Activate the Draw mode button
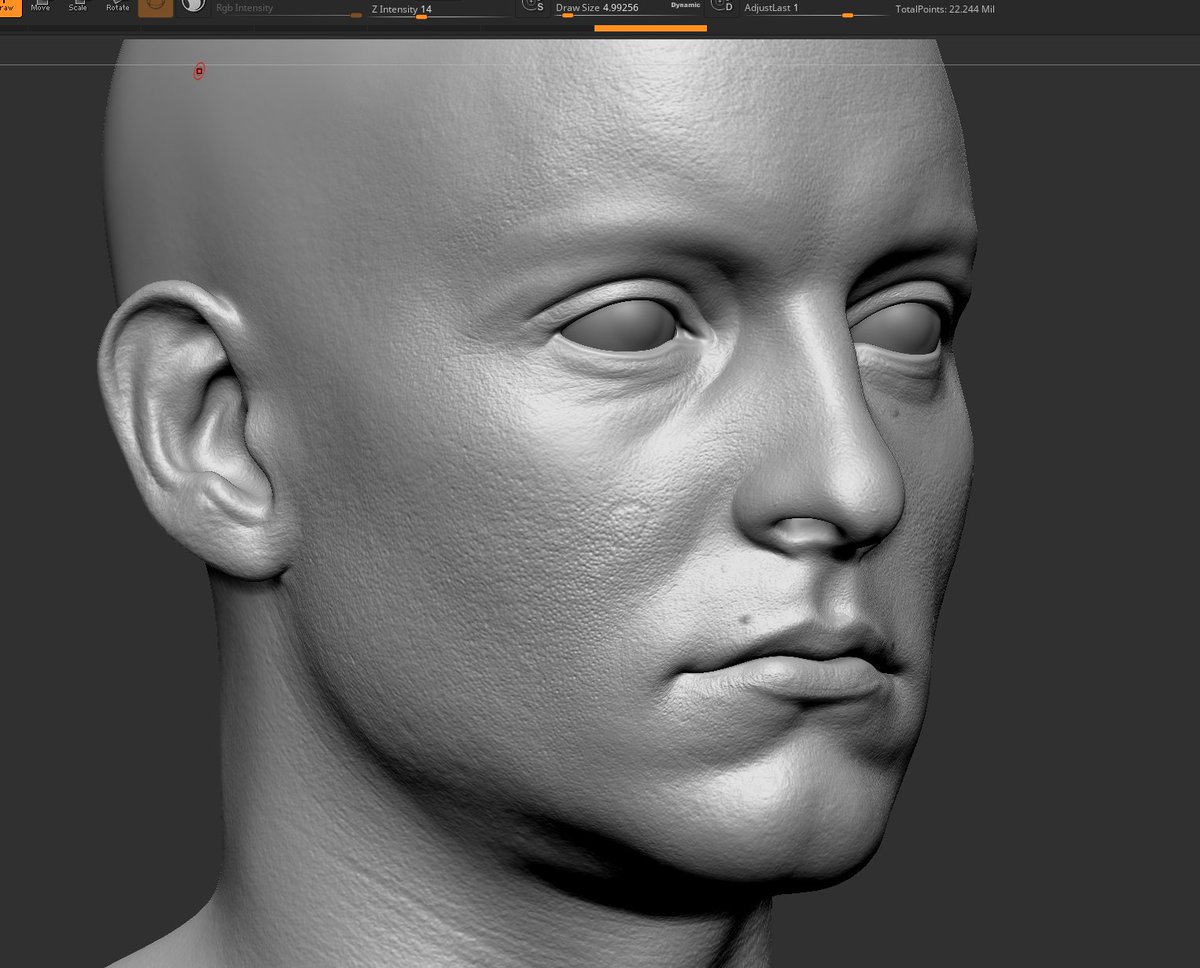This screenshot has width=1200, height=968. coord(10,8)
